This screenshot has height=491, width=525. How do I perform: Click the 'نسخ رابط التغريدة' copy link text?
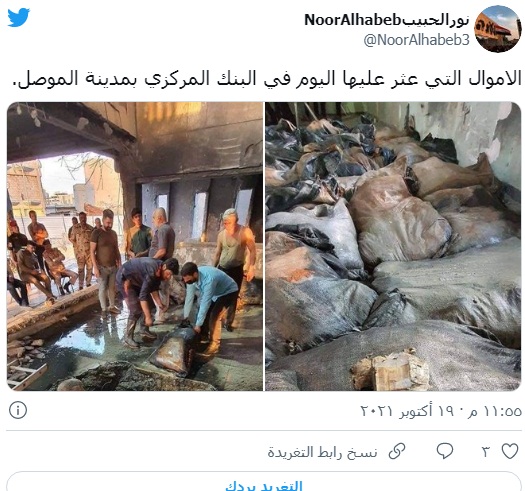tap(322, 452)
